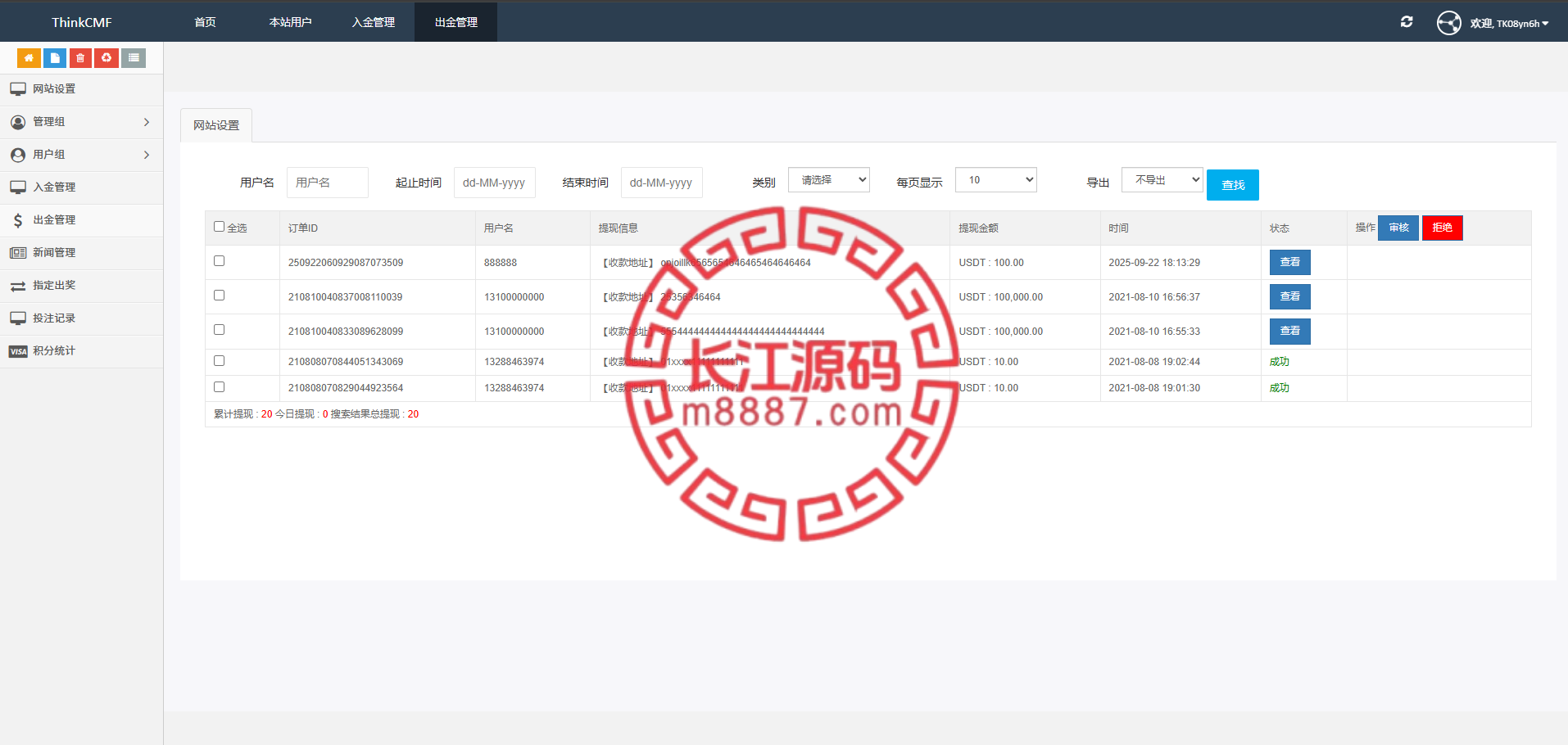The image size is (1568, 745).
Task: Click the newspaper icon beside 新闻管理
Action: click(18, 253)
